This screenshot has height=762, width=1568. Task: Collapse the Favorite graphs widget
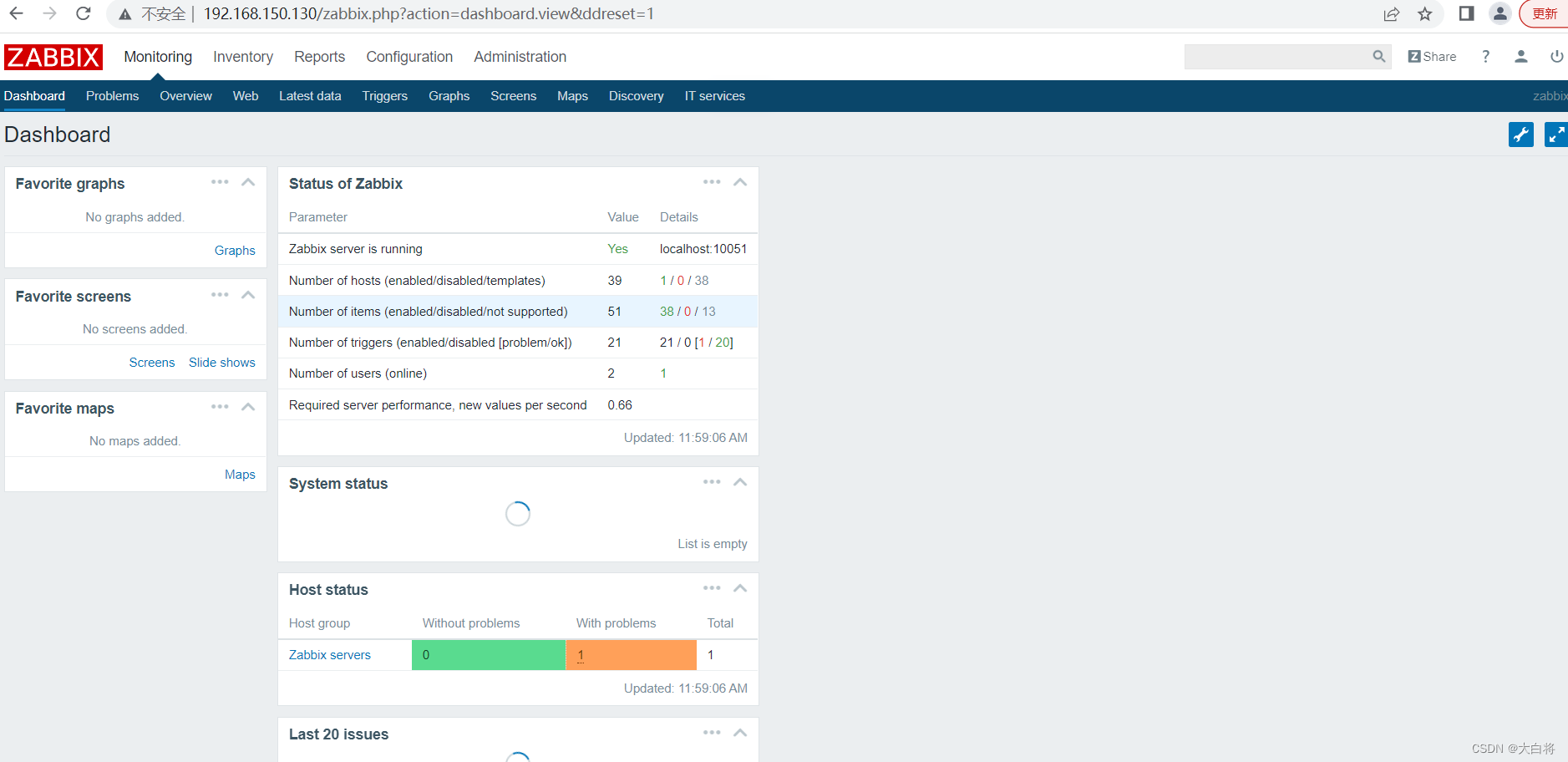pyautogui.click(x=248, y=182)
